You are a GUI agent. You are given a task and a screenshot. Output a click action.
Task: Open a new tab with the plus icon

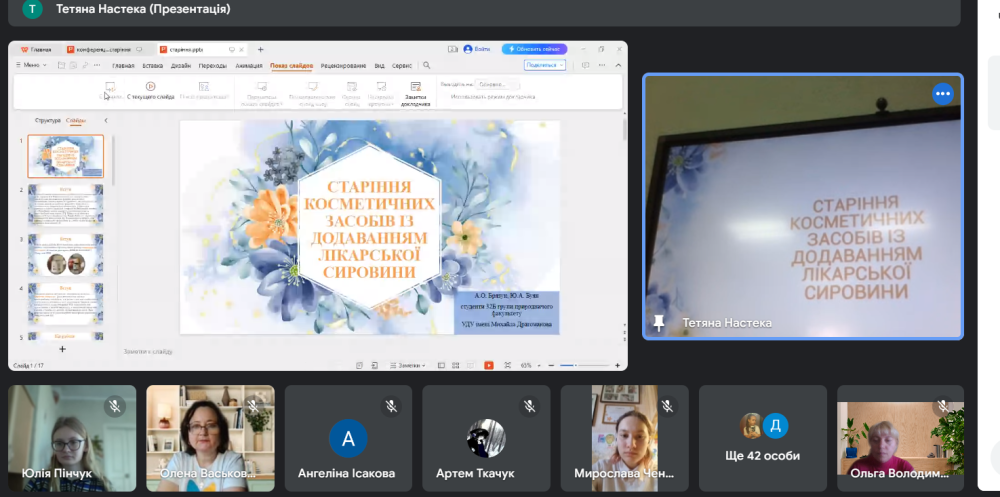pos(260,49)
